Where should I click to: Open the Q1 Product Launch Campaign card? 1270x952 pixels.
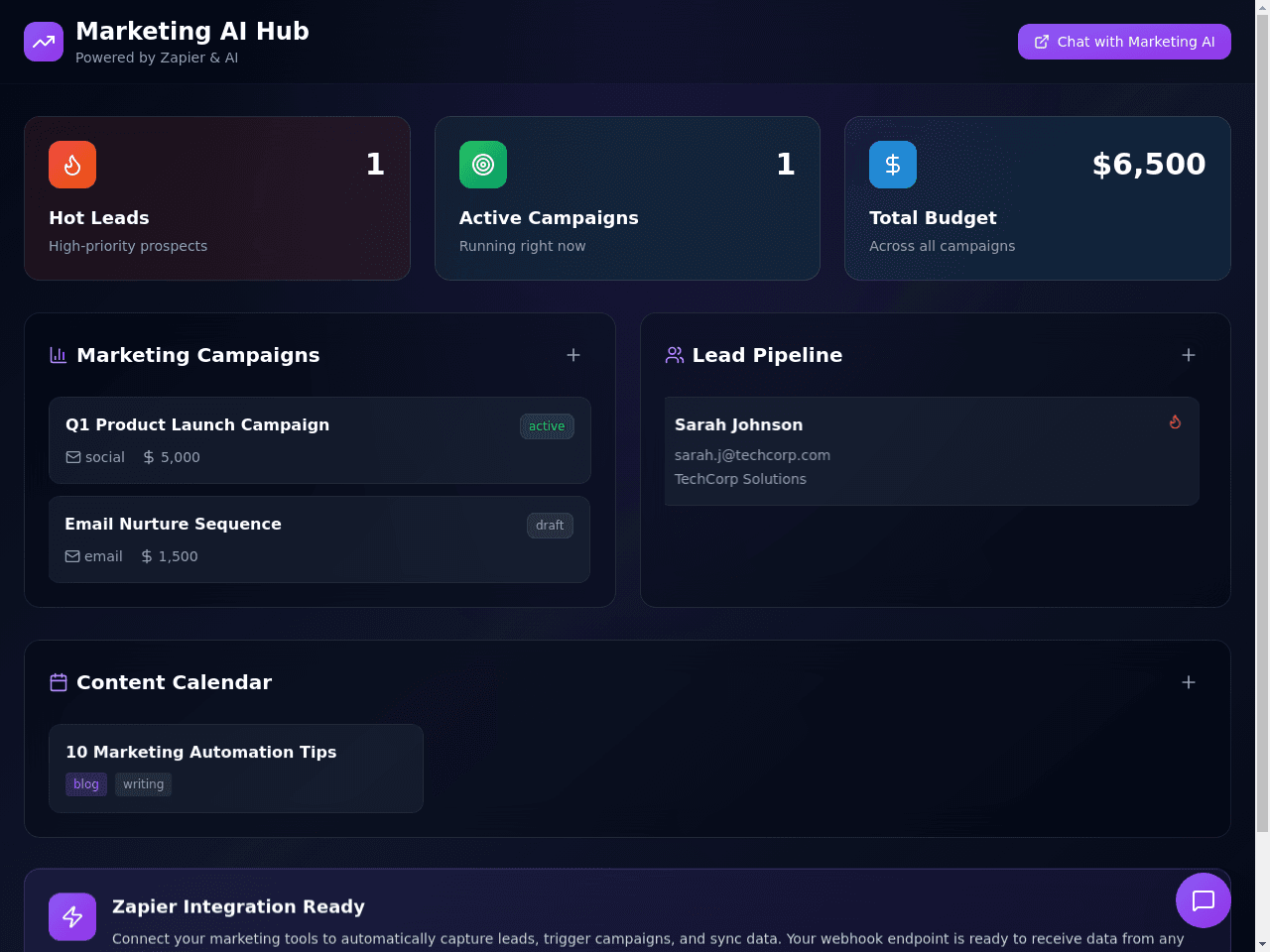pos(319,440)
